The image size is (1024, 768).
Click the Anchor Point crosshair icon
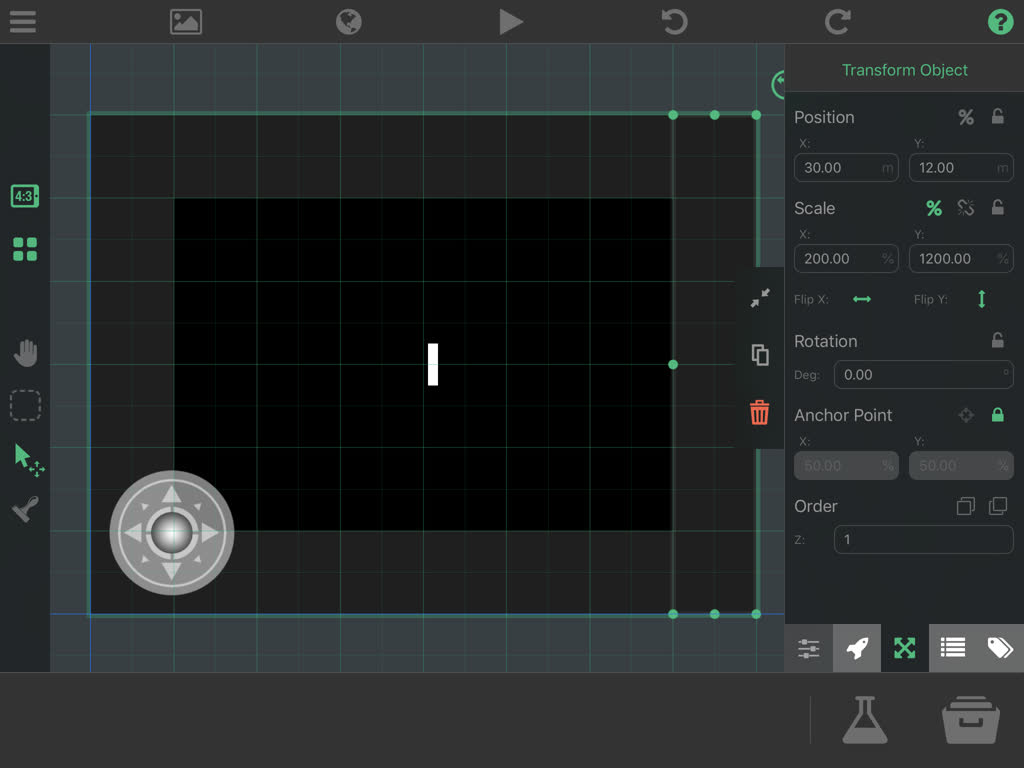click(966, 415)
